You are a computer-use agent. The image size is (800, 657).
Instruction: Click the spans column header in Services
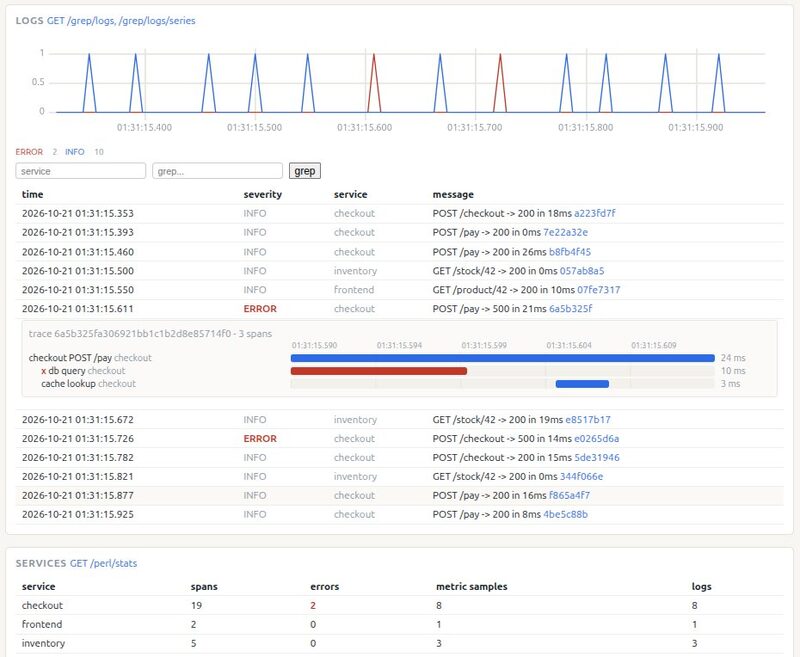click(x=204, y=587)
